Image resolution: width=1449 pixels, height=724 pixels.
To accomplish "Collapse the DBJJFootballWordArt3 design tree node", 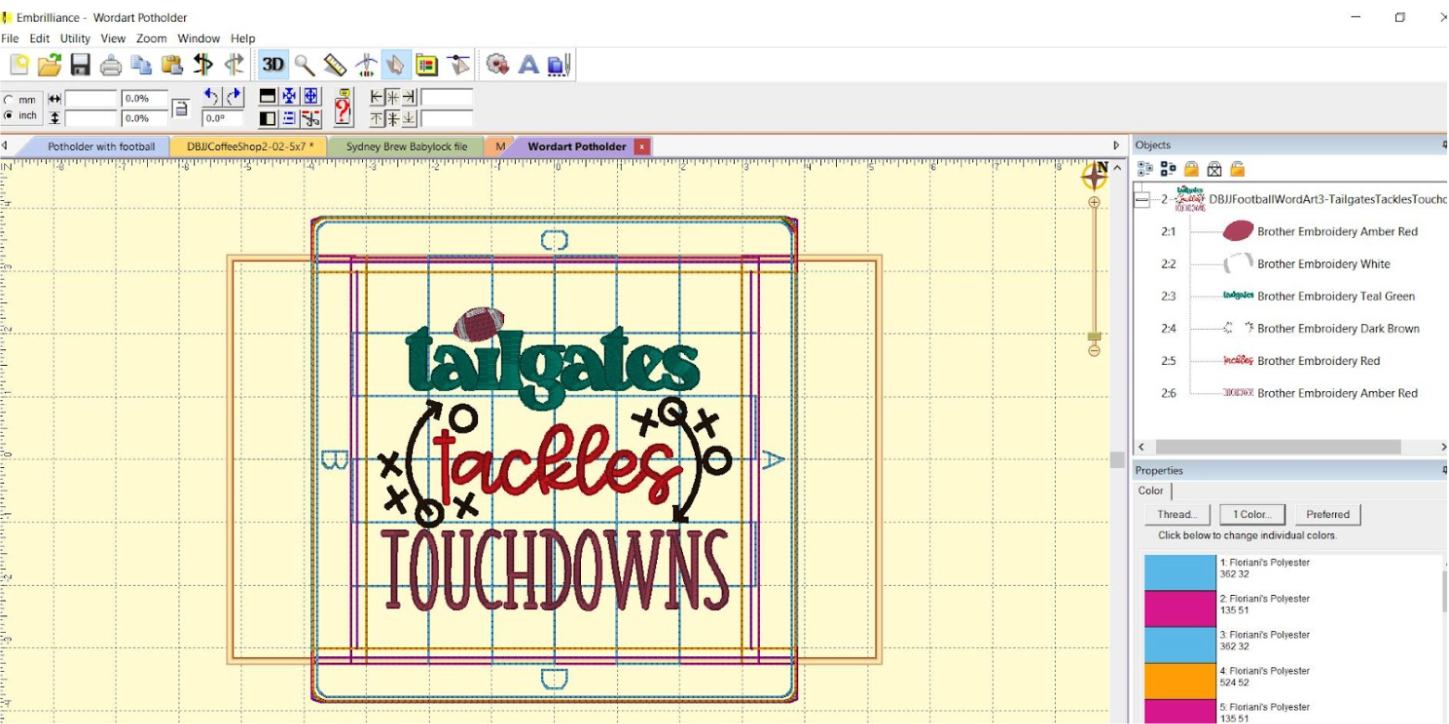I will 1142,200.
